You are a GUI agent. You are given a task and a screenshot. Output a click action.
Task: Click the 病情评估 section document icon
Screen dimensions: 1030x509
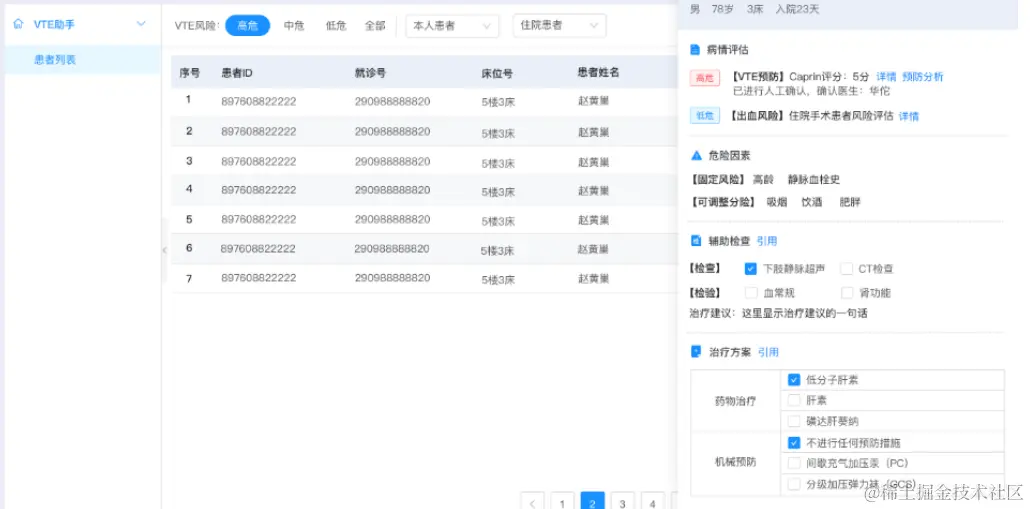pyautogui.click(x=695, y=49)
